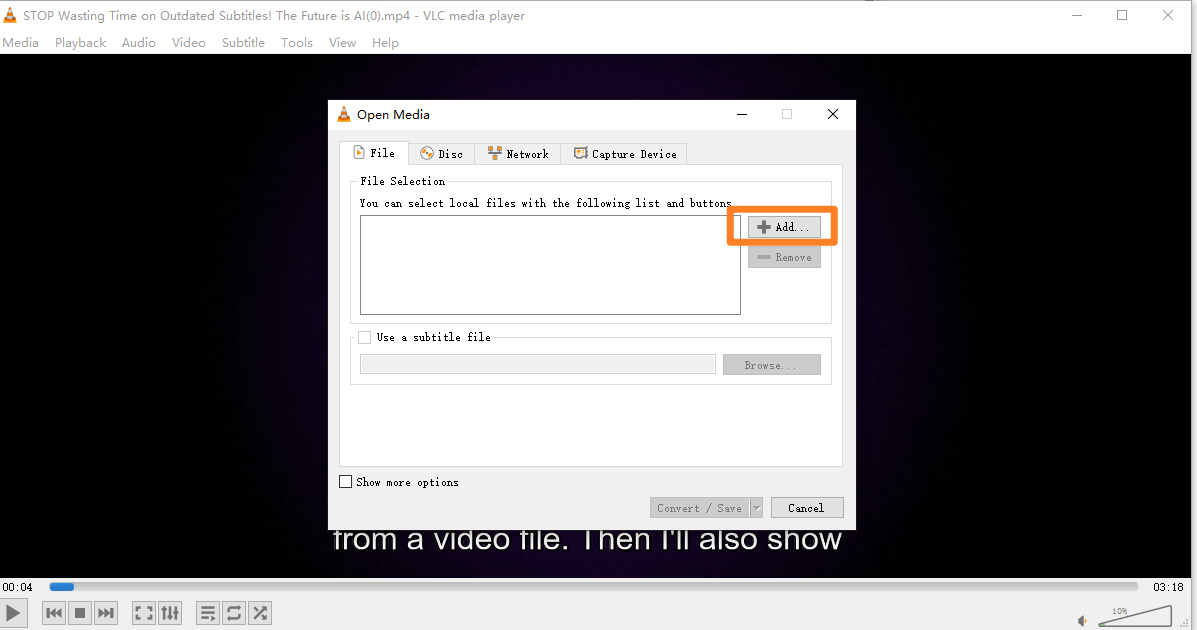Toggle loop playback mode
Image resolution: width=1197 pixels, height=630 pixels.
tap(233, 612)
